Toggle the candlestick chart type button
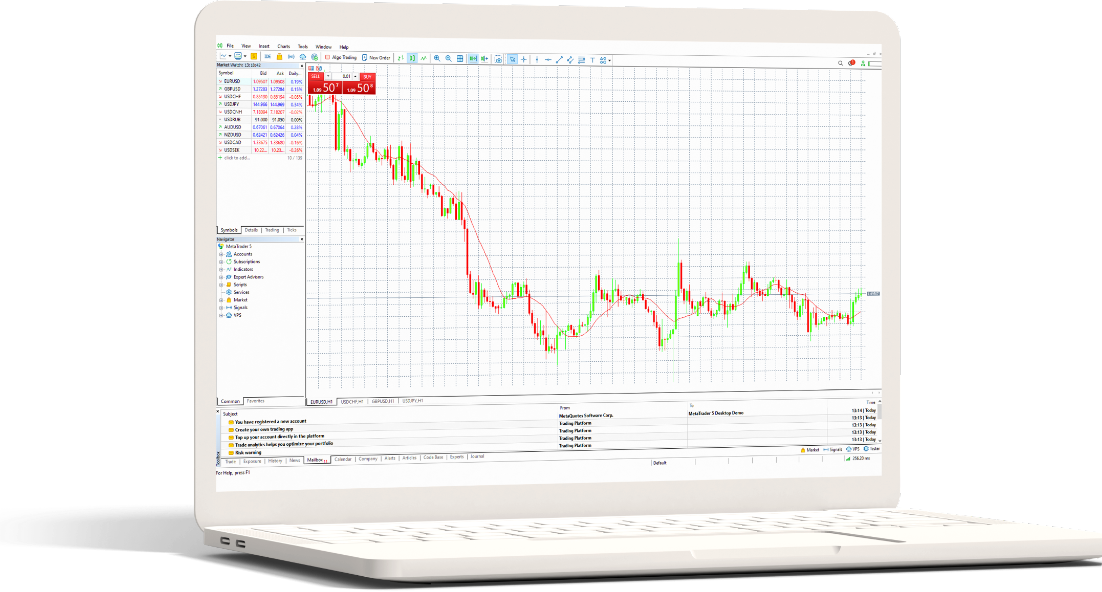 (411, 58)
